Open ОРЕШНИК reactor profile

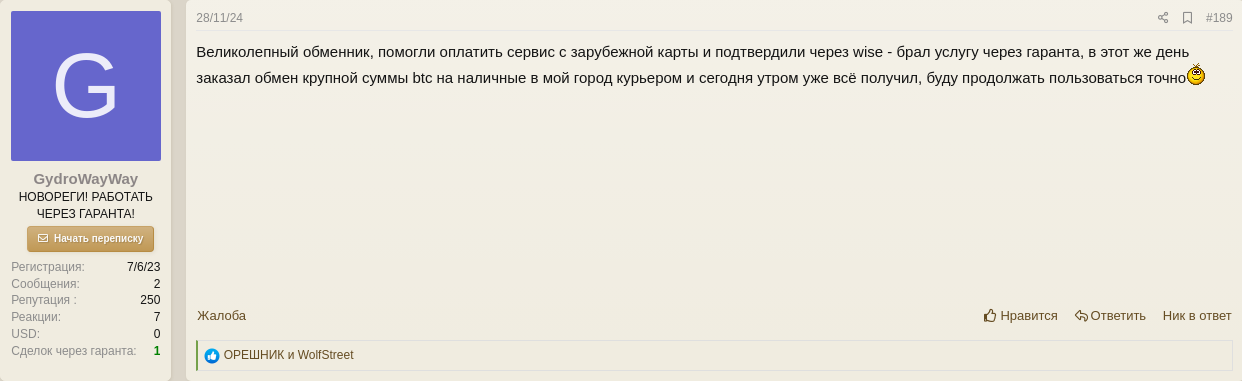254,355
